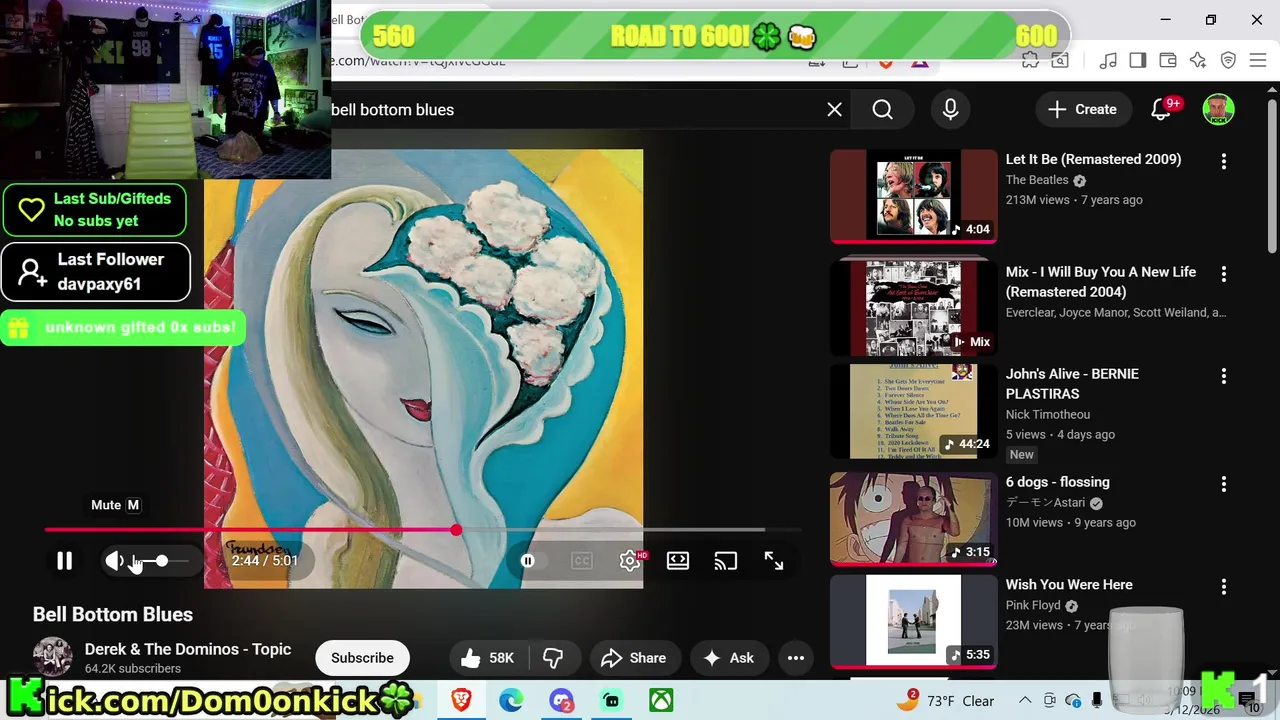Click the red video progress bar scrubber
This screenshot has width=1280, height=720.
pyautogui.click(x=456, y=530)
